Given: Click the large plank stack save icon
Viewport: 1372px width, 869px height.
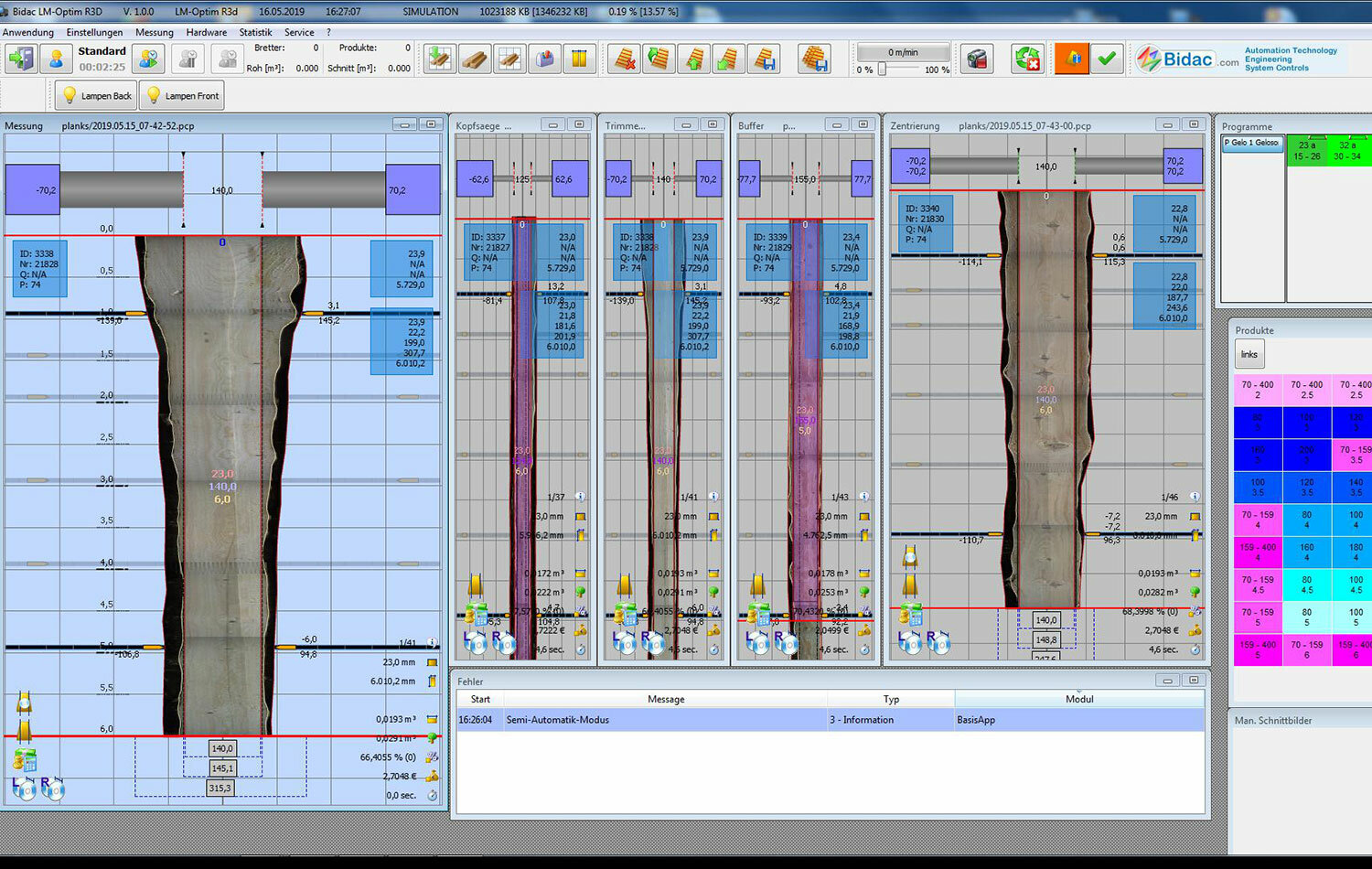Looking at the screenshot, I should point(816,58).
